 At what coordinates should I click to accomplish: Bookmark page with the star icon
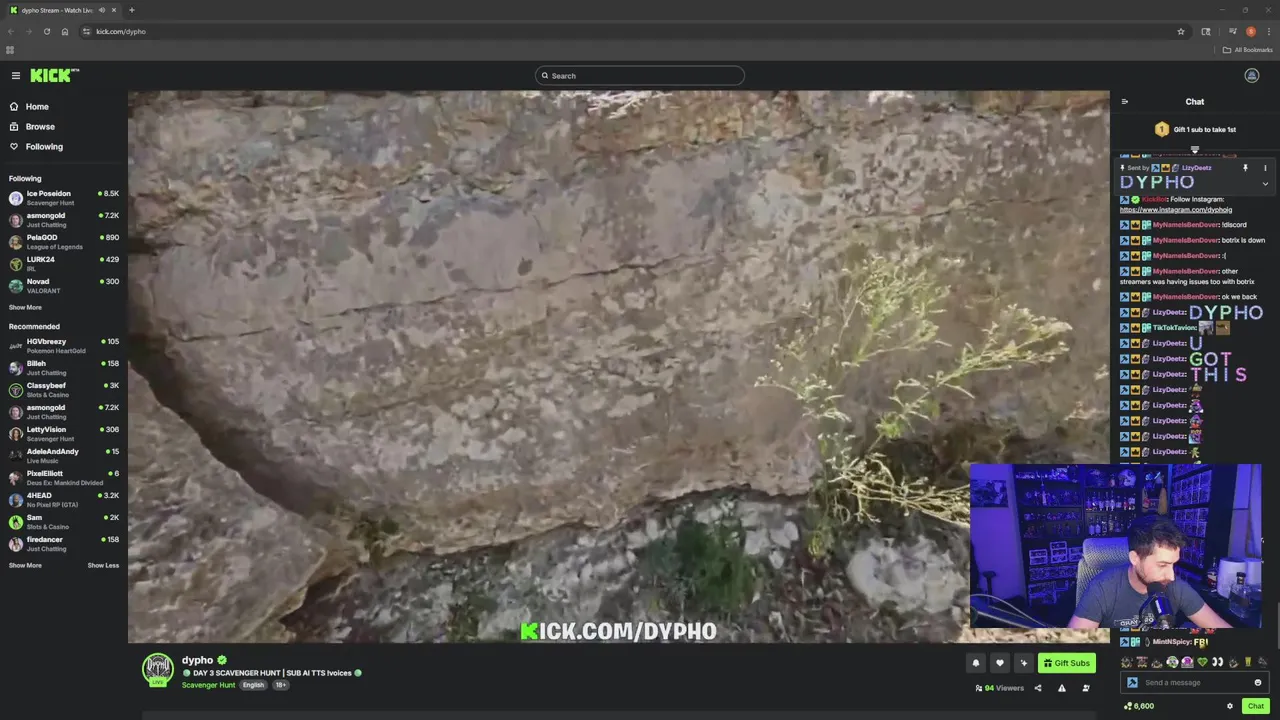pos(1181,31)
